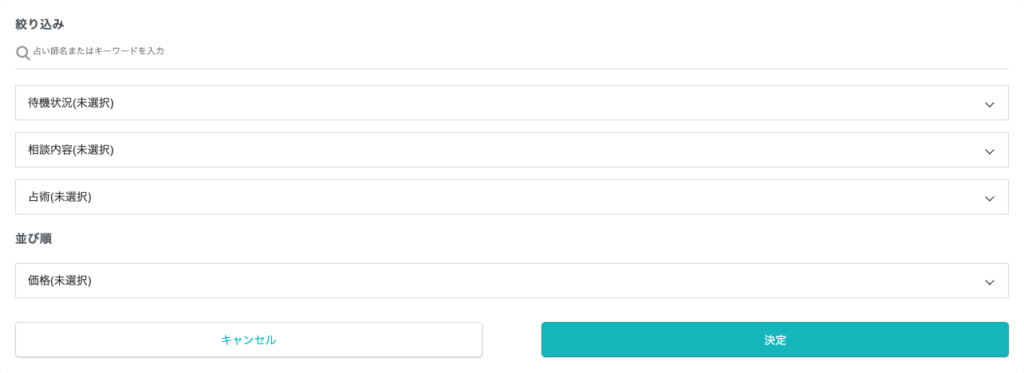
Task: Click the chevron arrow in the 価格 row
Action: [989, 282]
